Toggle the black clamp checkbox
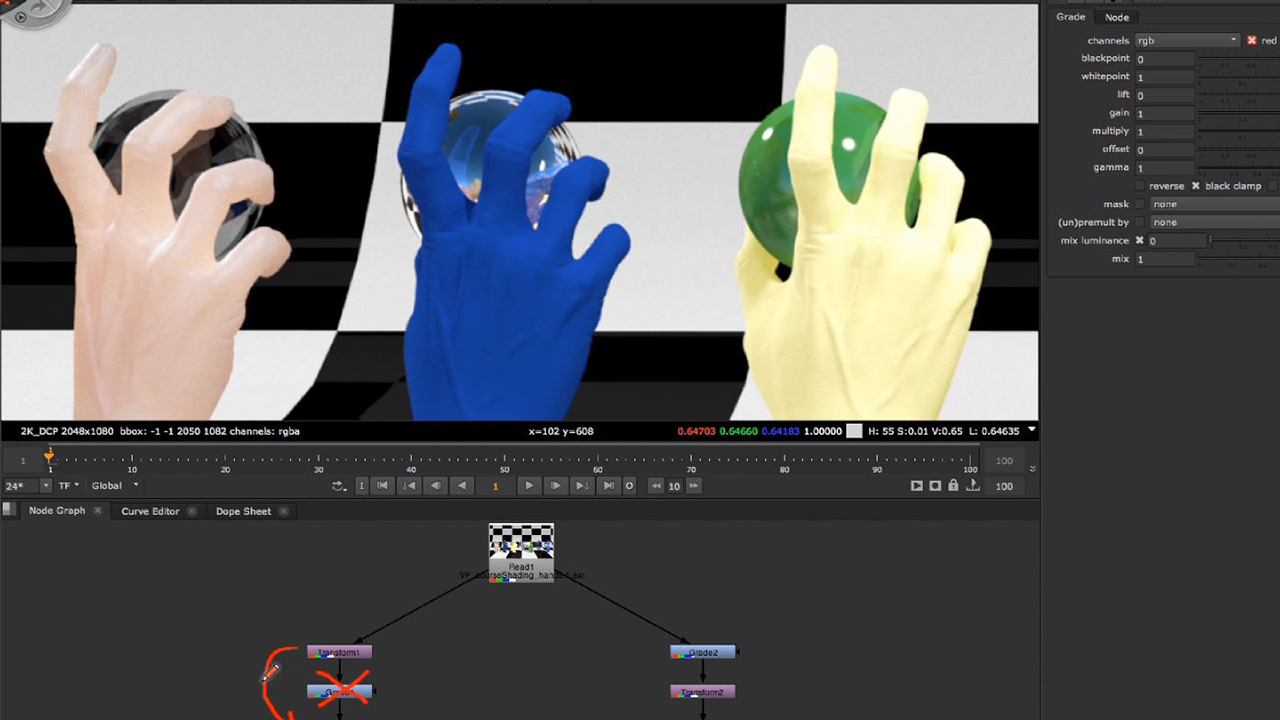This screenshot has height=720, width=1280. pyautogui.click(x=1195, y=186)
